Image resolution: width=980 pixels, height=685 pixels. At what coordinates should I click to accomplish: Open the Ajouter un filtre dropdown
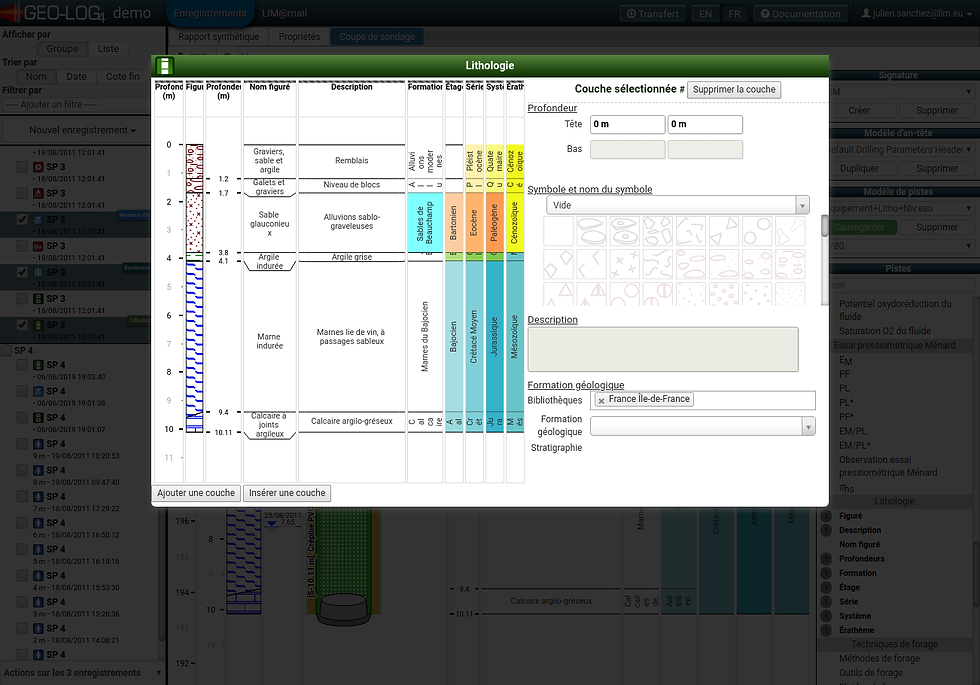(78, 104)
